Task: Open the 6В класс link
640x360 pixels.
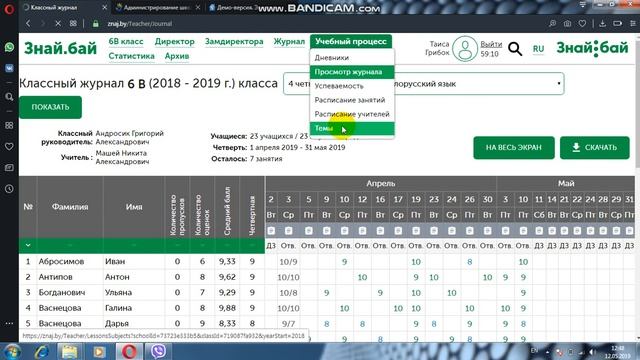Action: click(x=126, y=41)
